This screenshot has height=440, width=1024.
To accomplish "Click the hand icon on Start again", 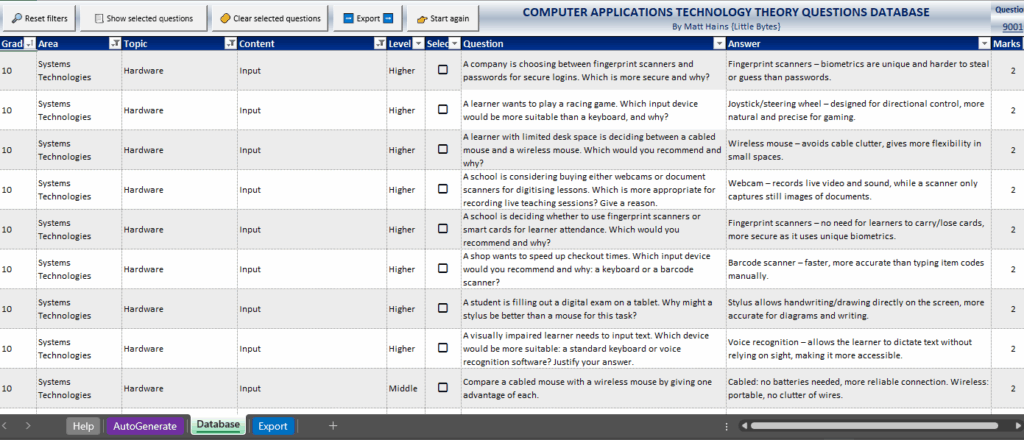I will [423, 19].
